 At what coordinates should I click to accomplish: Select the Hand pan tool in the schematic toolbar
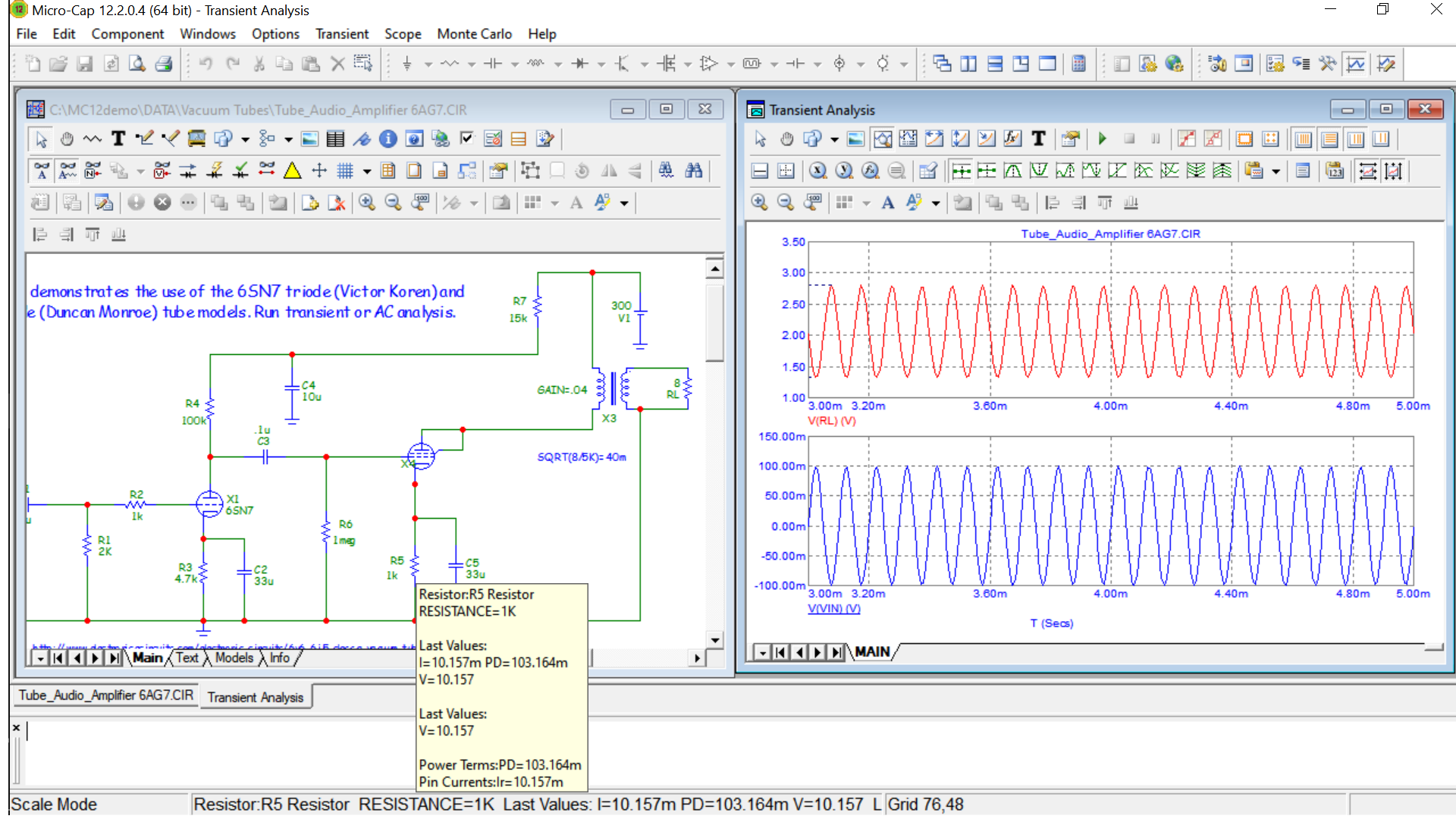tap(67, 139)
